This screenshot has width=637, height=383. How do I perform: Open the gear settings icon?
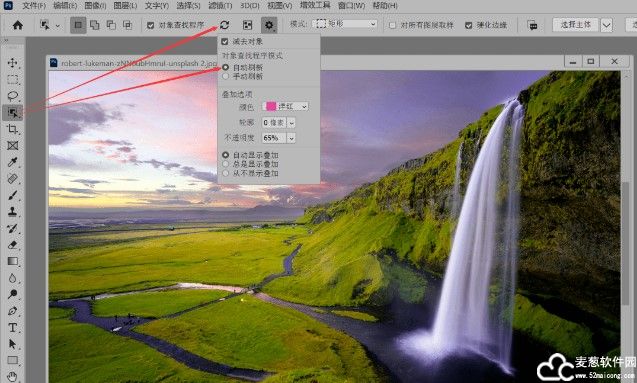269,25
